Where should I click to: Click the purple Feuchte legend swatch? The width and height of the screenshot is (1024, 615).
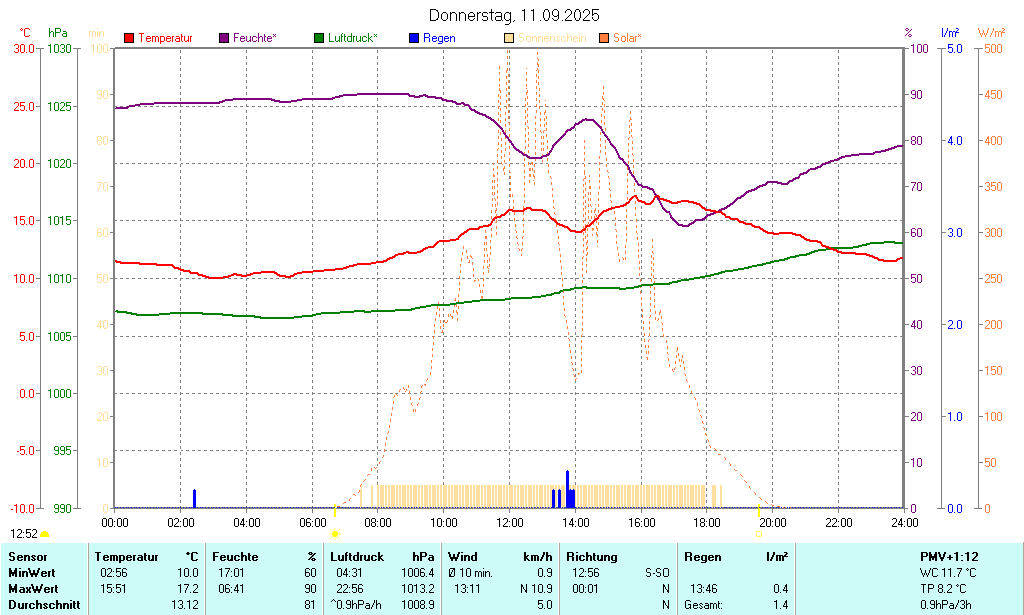click(224, 38)
